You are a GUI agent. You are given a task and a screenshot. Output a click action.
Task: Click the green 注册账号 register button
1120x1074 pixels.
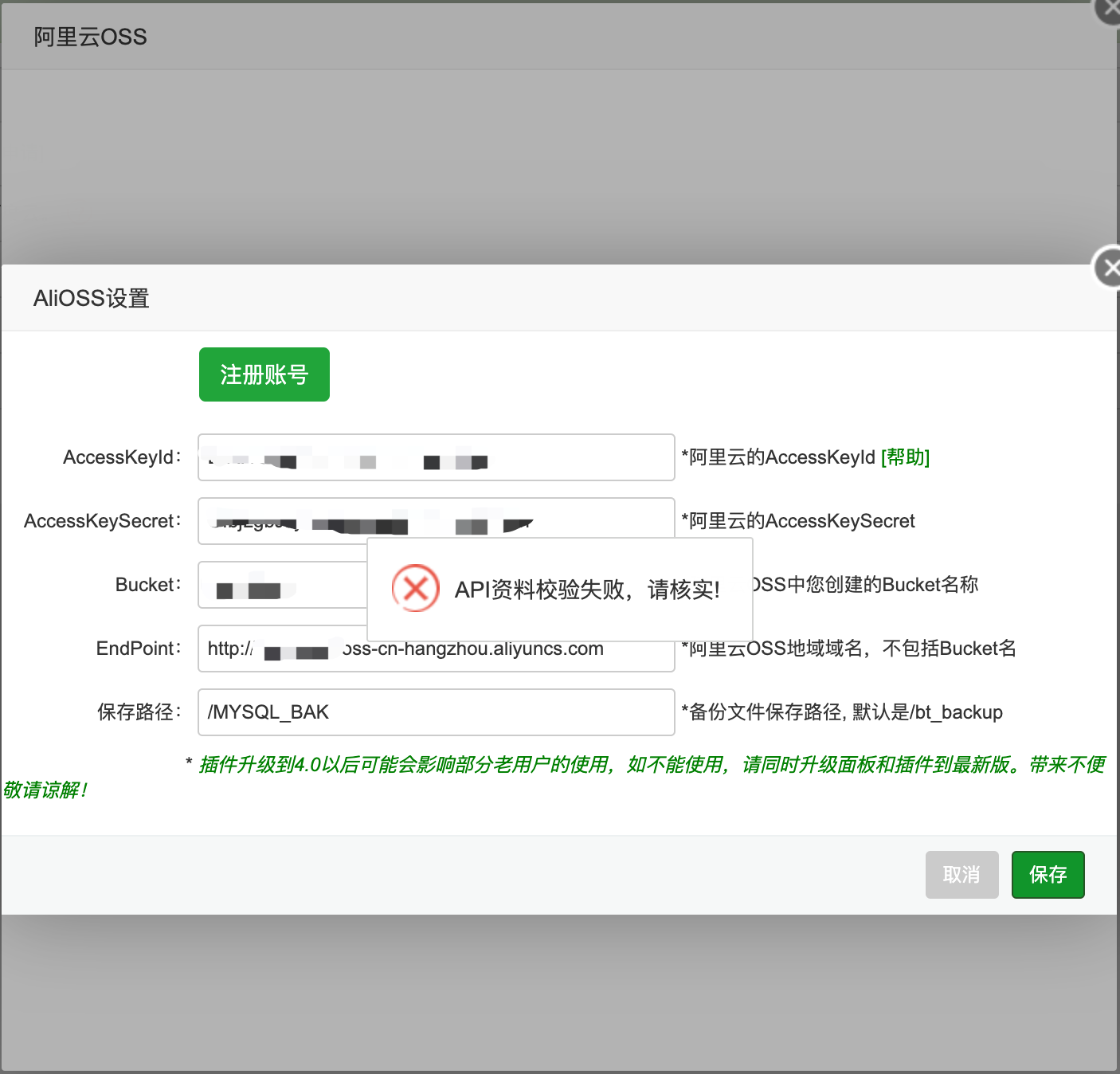(x=264, y=374)
